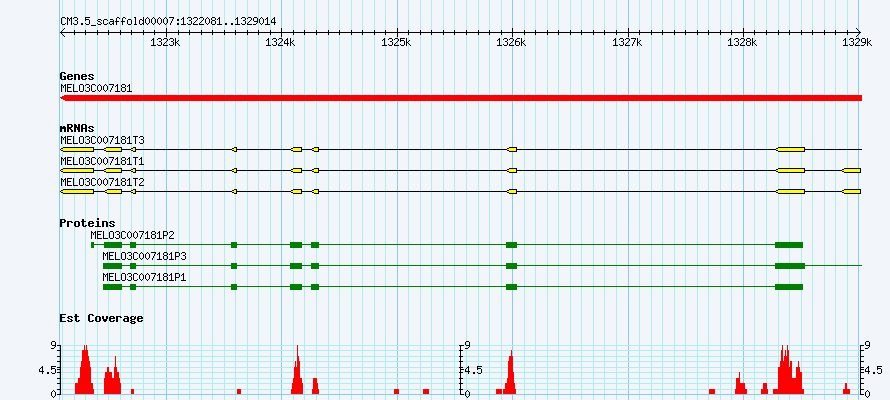Click T1 transcript's yellow exon at 1326k

point(512,170)
